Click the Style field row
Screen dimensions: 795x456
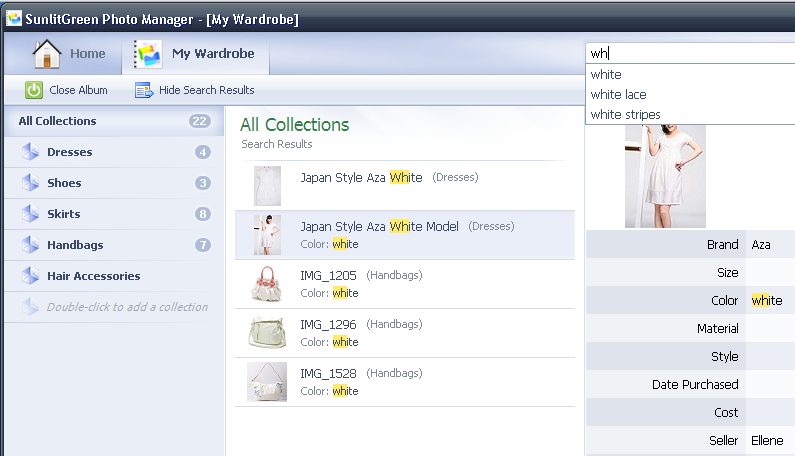coord(691,357)
